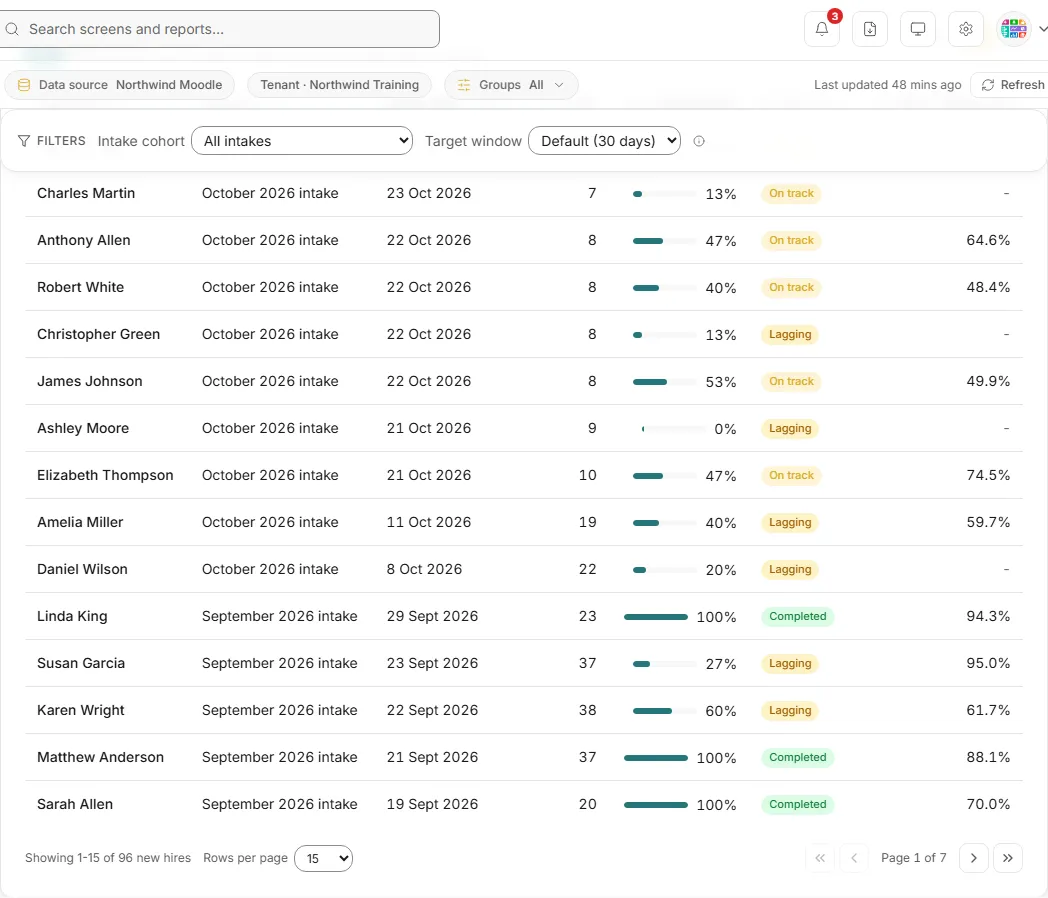Screen dimensions: 1048x898
Task: Focus the Search screens and reports field
Action: coord(220,29)
